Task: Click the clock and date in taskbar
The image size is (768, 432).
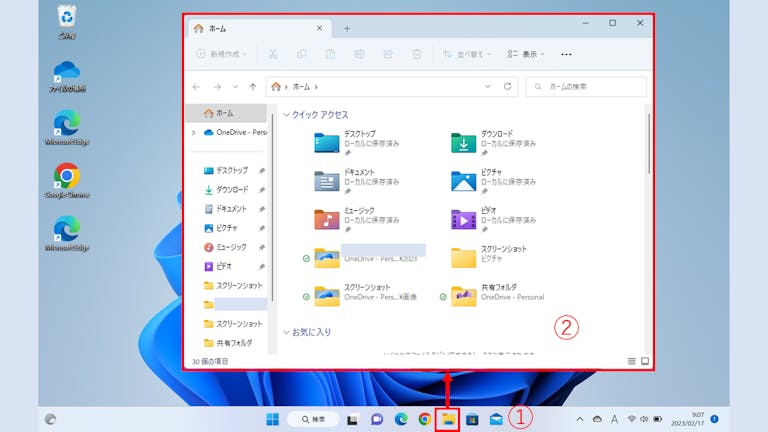Action: 688,419
